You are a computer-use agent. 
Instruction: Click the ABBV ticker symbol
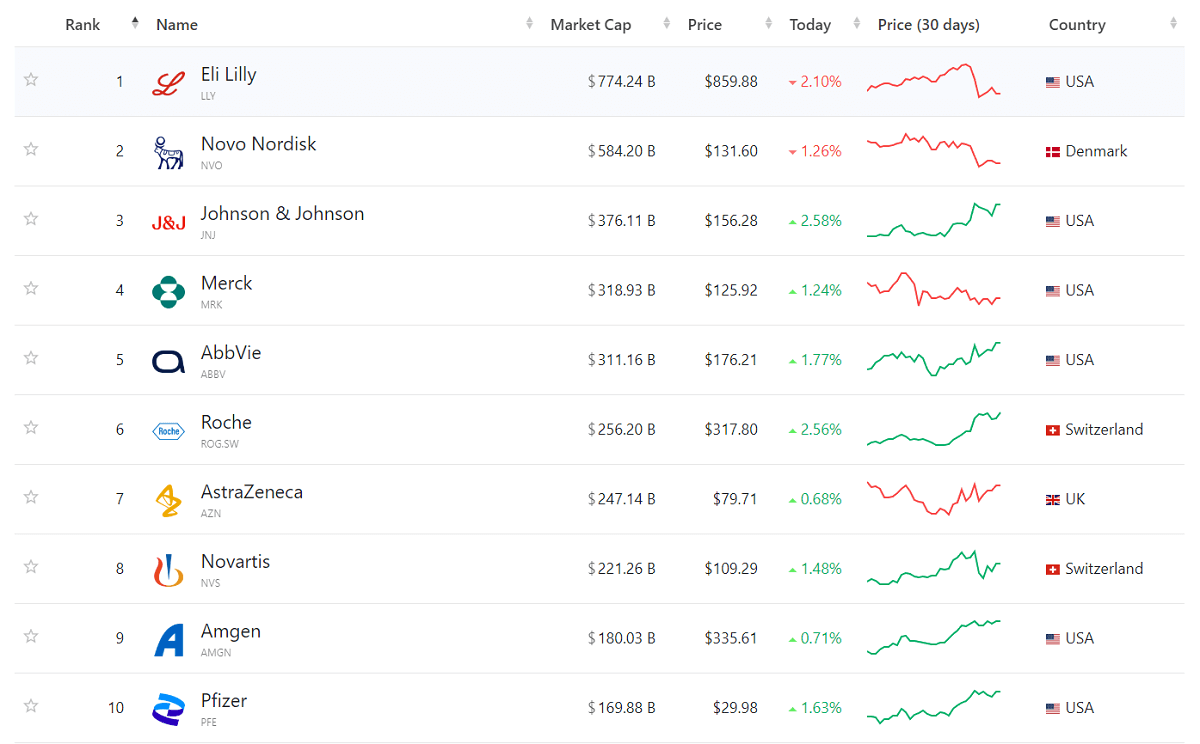pyautogui.click(x=213, y=374)
